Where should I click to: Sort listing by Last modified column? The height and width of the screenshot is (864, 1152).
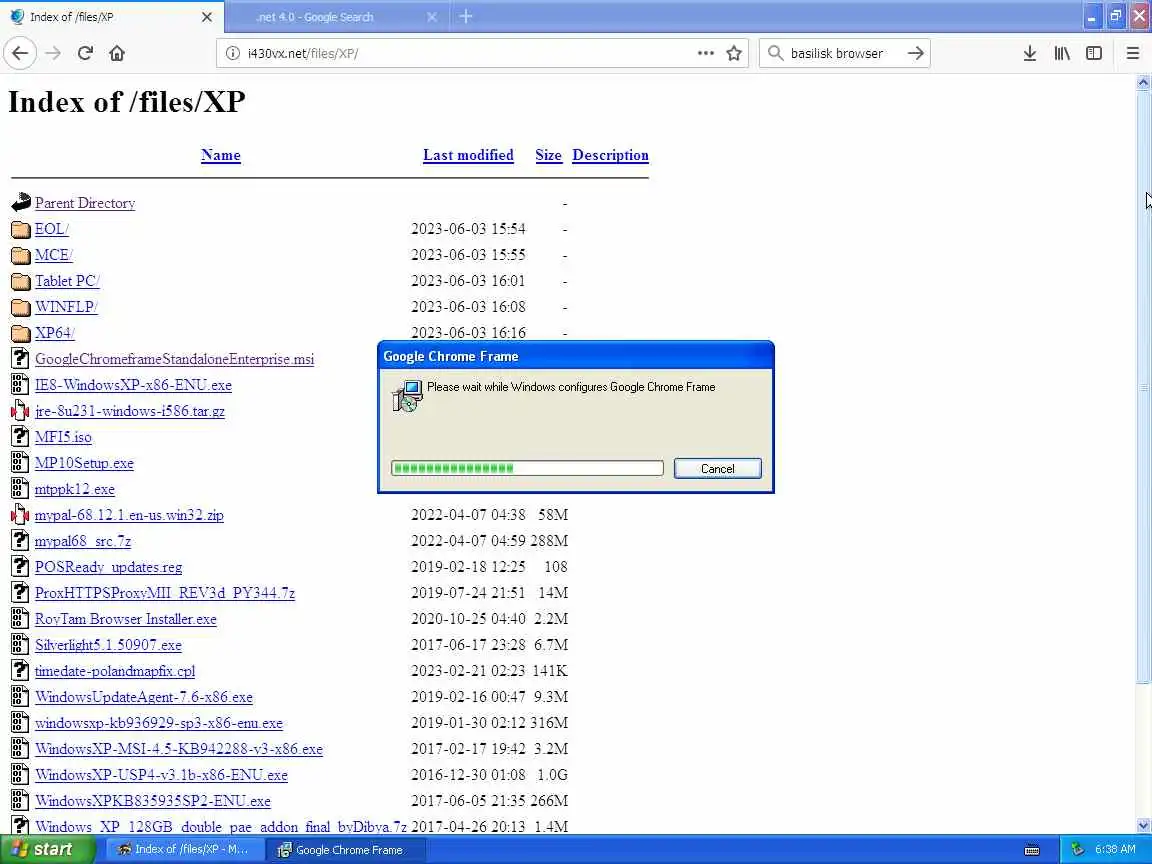[468, 155]
